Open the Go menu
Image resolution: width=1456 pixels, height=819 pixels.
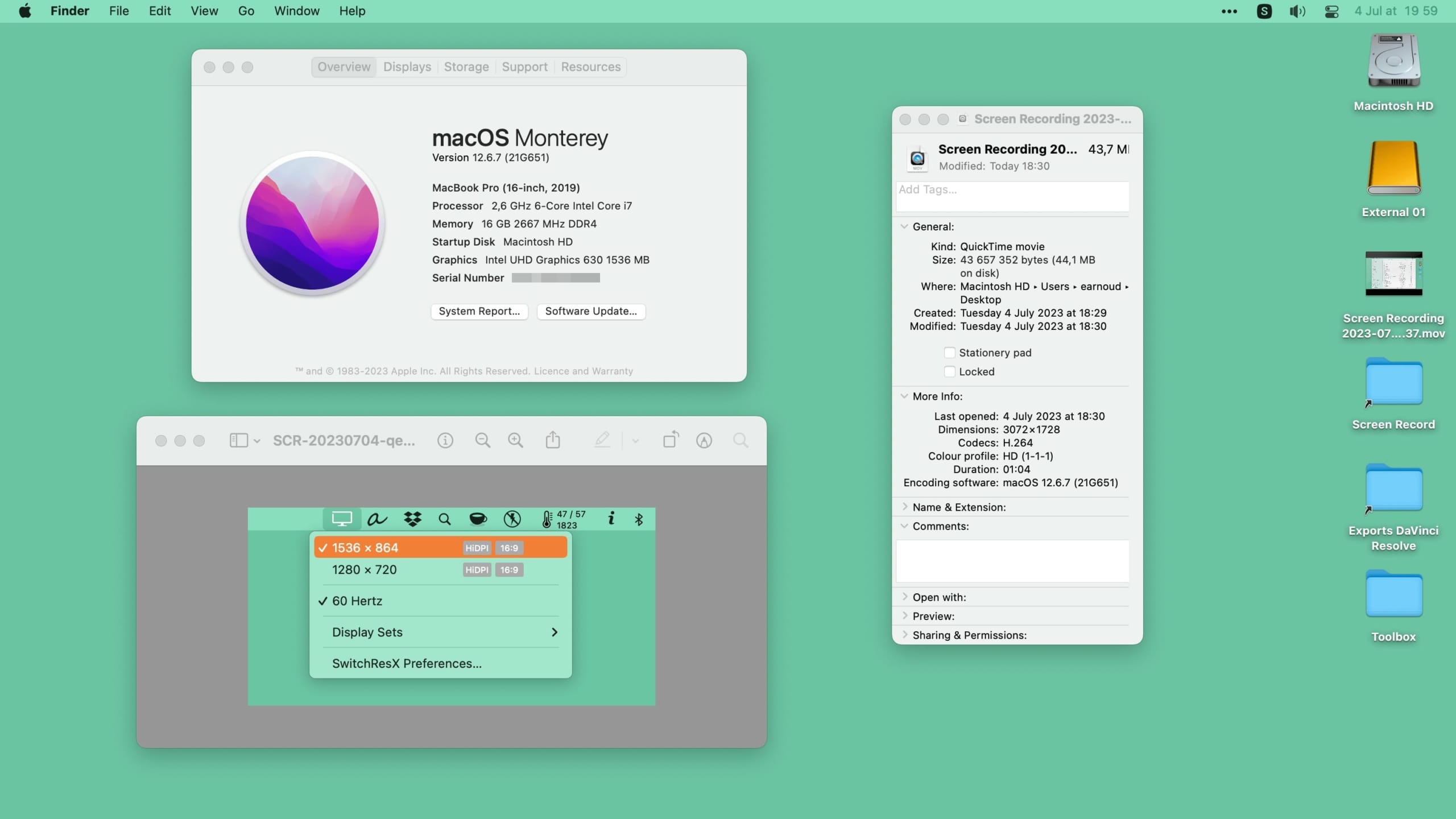[246, 11]
